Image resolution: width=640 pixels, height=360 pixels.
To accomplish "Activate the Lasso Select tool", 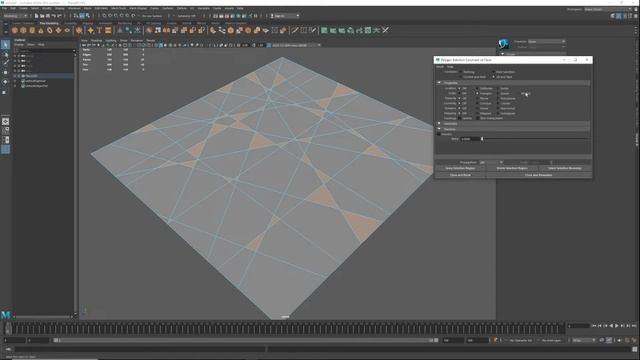I will pos(5,54).
